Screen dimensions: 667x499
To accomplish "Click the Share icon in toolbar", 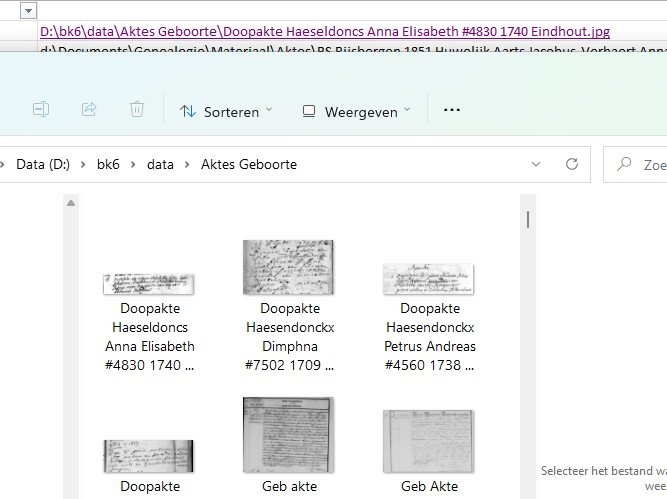I will (x=89, y=109).
